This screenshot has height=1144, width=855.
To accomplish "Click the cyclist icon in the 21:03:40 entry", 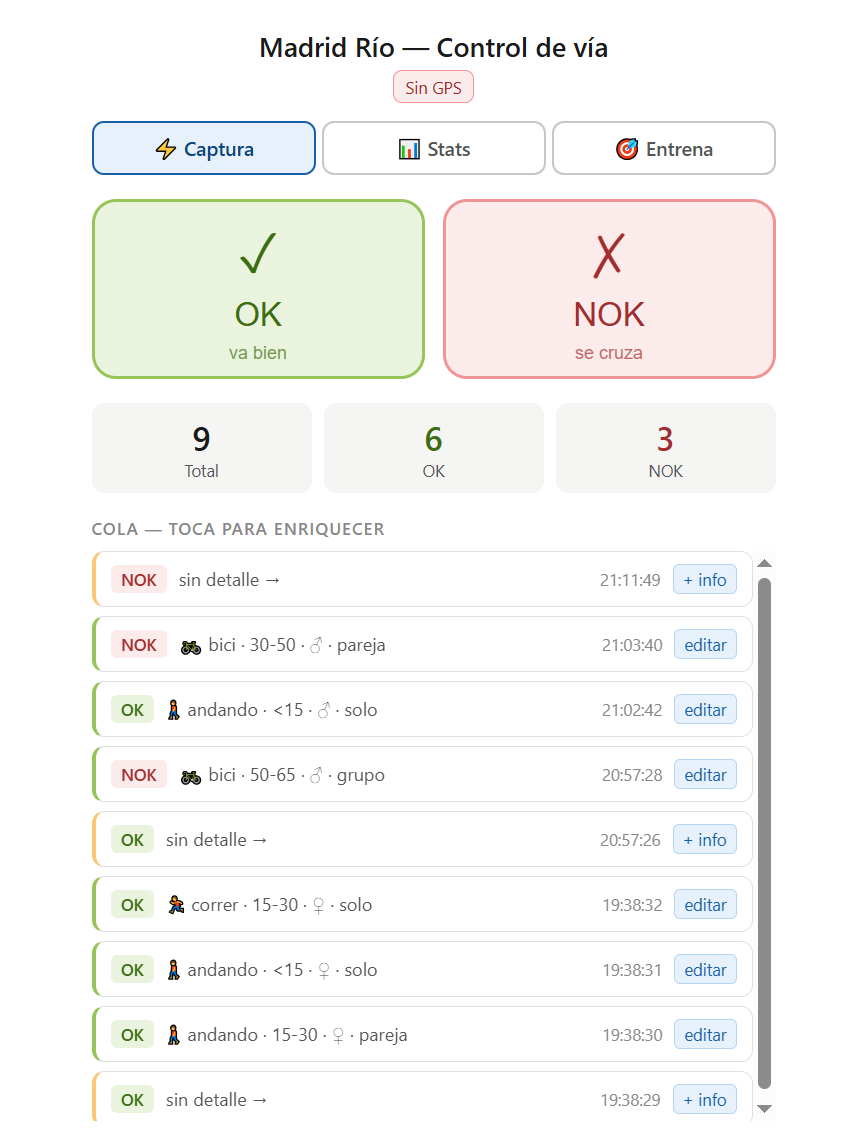I will 191,646.
